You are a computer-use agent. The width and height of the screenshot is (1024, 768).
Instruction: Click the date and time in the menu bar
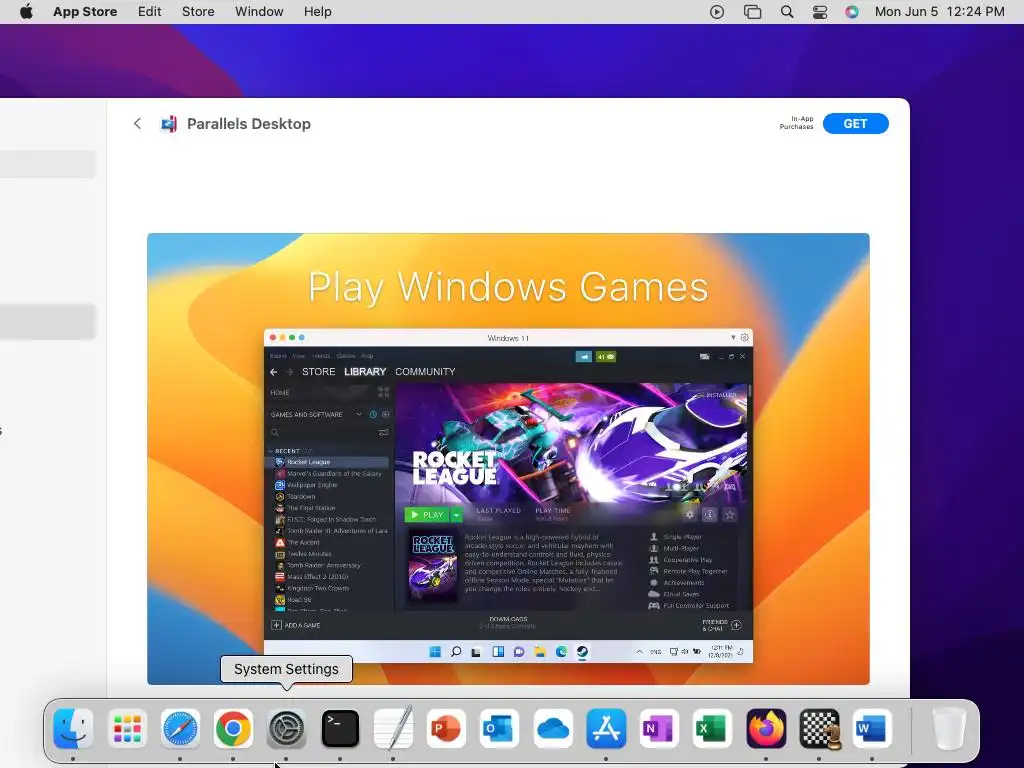click(939, 12)
